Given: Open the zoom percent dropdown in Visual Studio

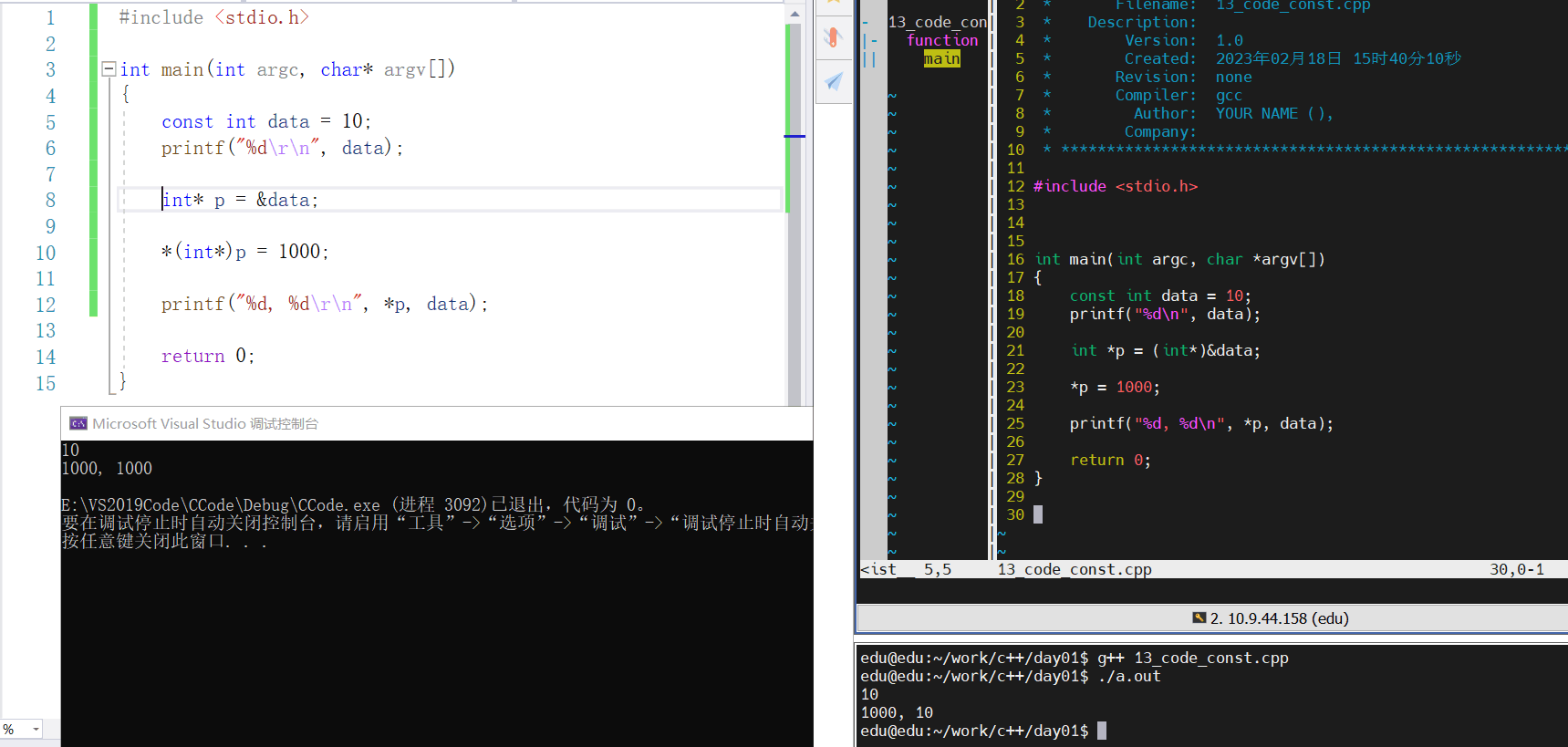Looking at the screenshot, I should point(36,729).
